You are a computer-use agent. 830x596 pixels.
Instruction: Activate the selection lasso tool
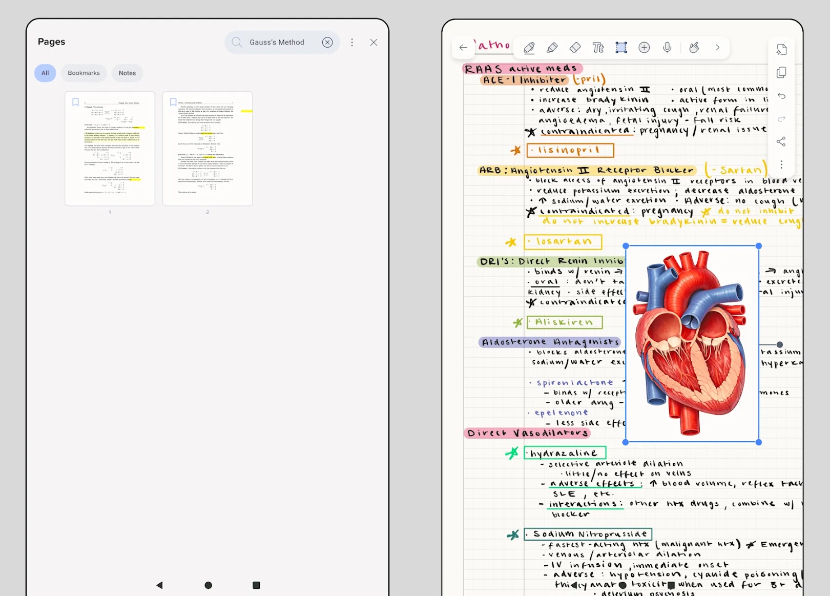pos(621,48)
